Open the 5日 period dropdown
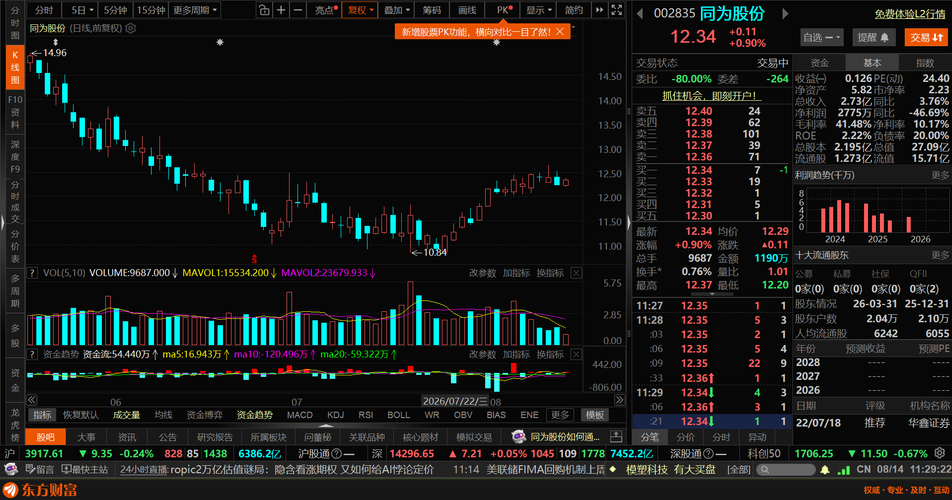Screen dimensions: 952x500 point(82,10)
